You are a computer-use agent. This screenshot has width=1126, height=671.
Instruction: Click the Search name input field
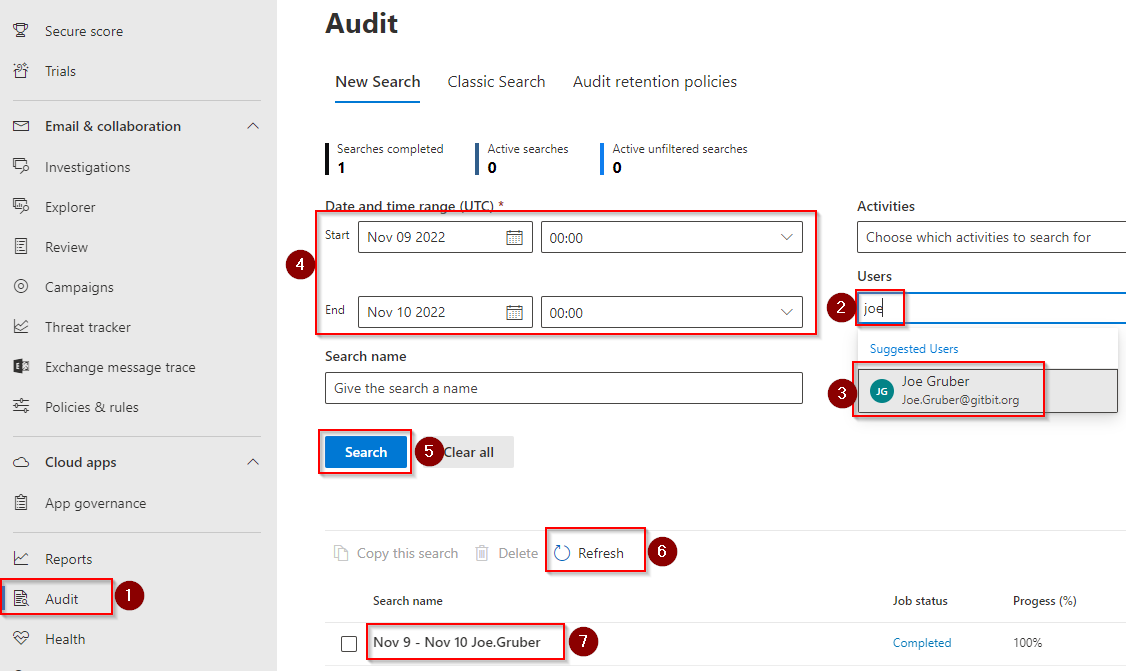click(563, 388)
